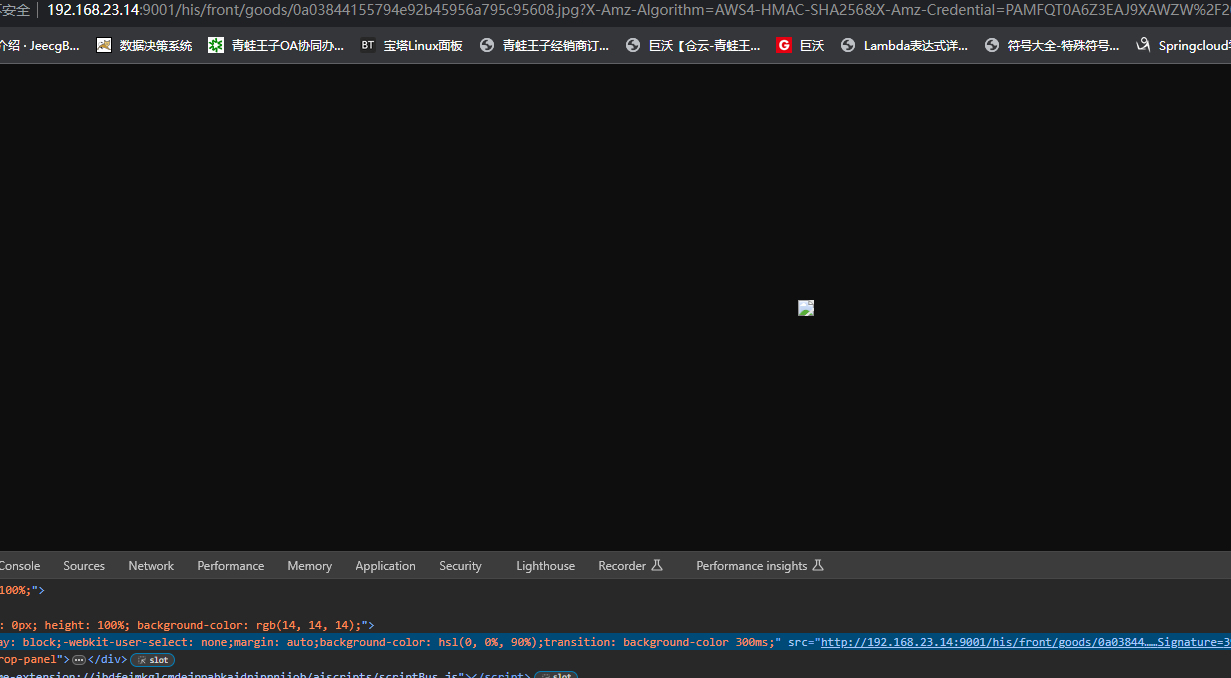The width and height of the screenshot is (1231, 678).
Task: Open the JeecgB bookmark
Action: coord(40,46)
